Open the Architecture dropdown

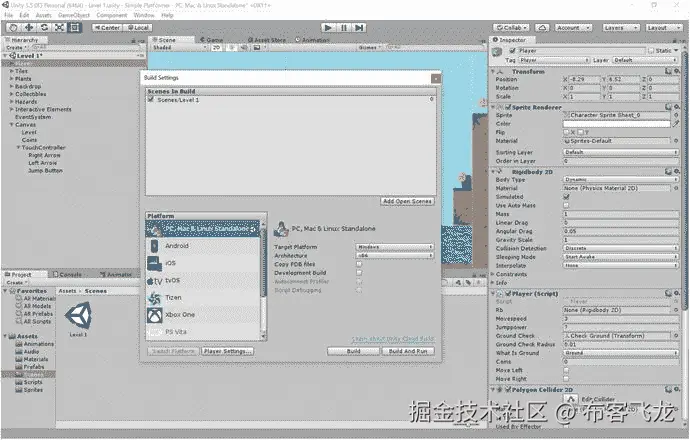click(x=394, y=256)
